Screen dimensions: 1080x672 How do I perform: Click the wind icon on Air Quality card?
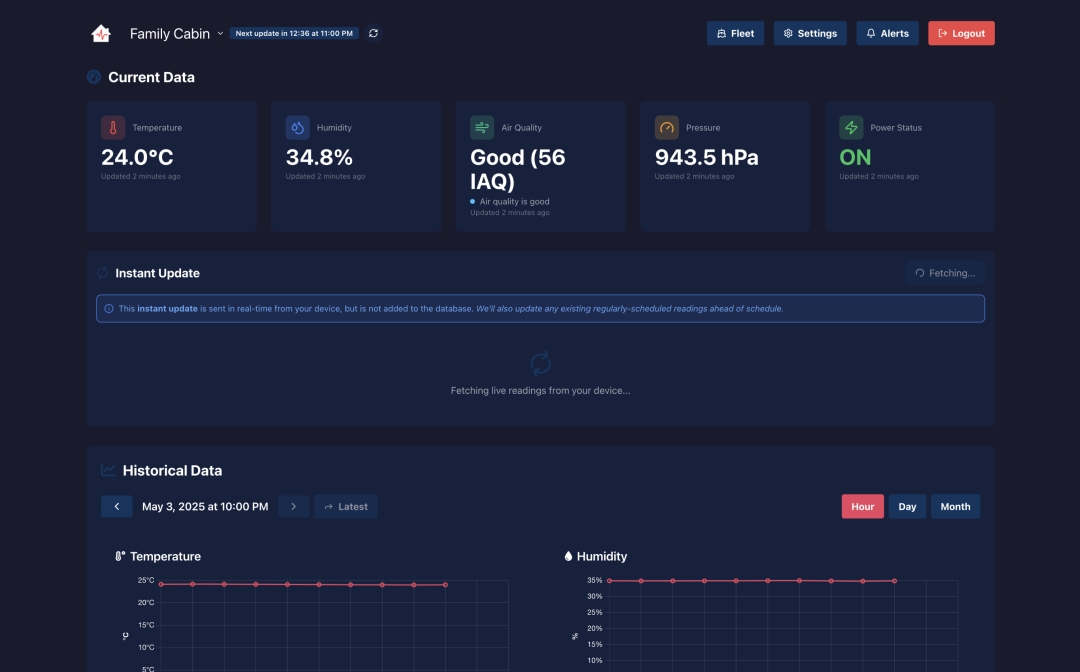click(482, 128)
